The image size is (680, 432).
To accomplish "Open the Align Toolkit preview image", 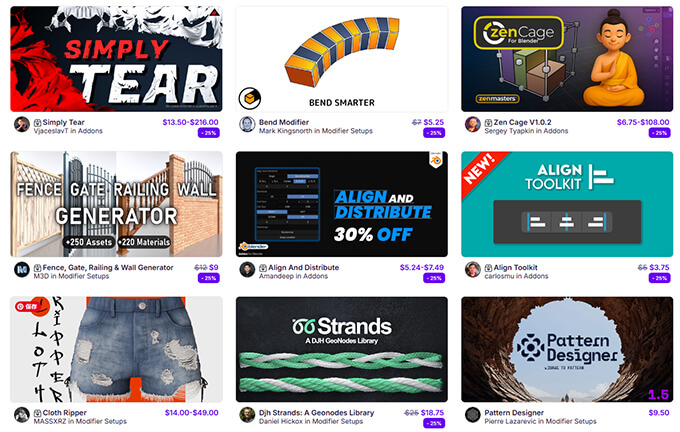I will [x=567, y=204].
